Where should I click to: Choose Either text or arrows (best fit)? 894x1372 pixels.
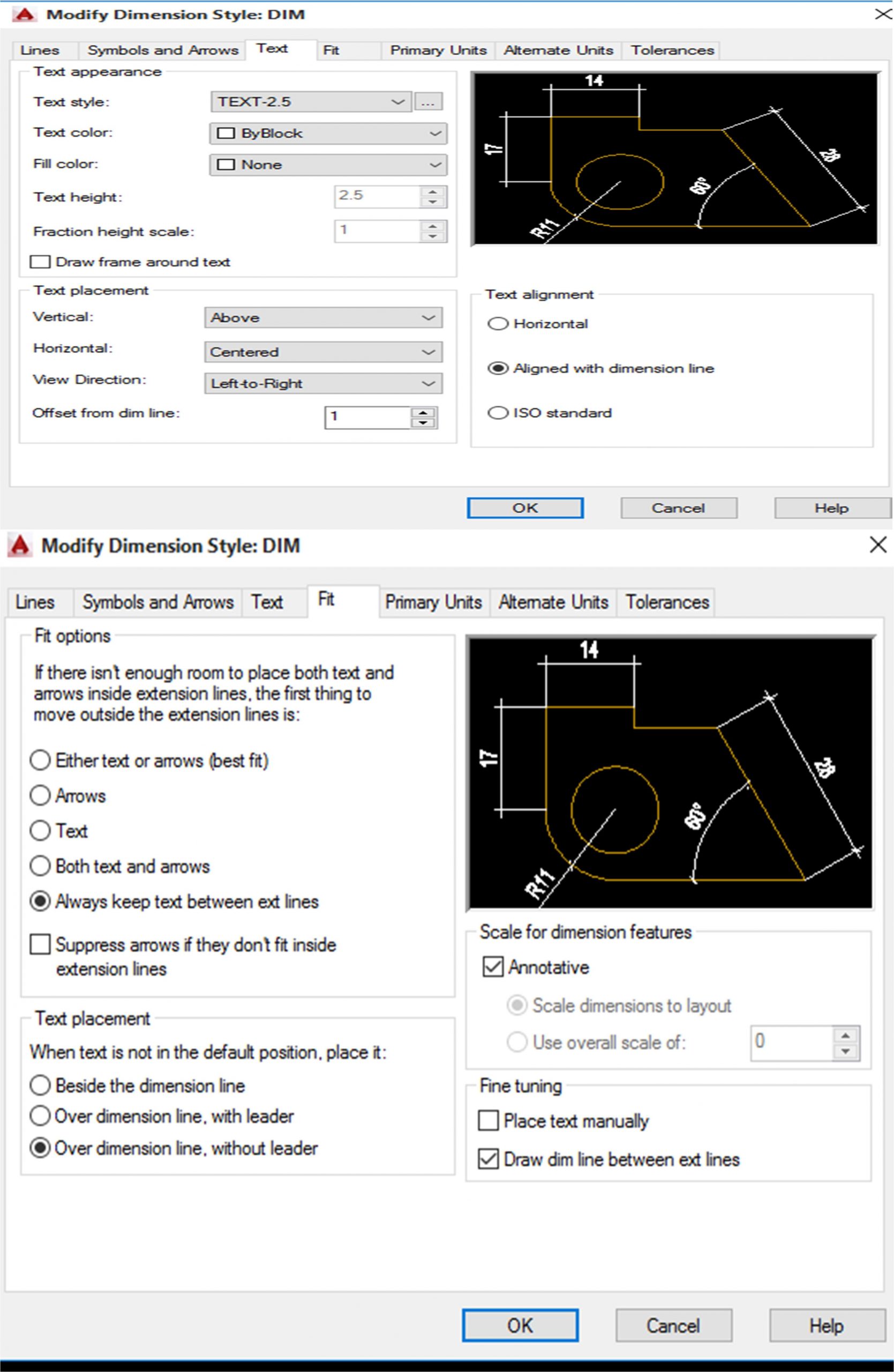40,760
